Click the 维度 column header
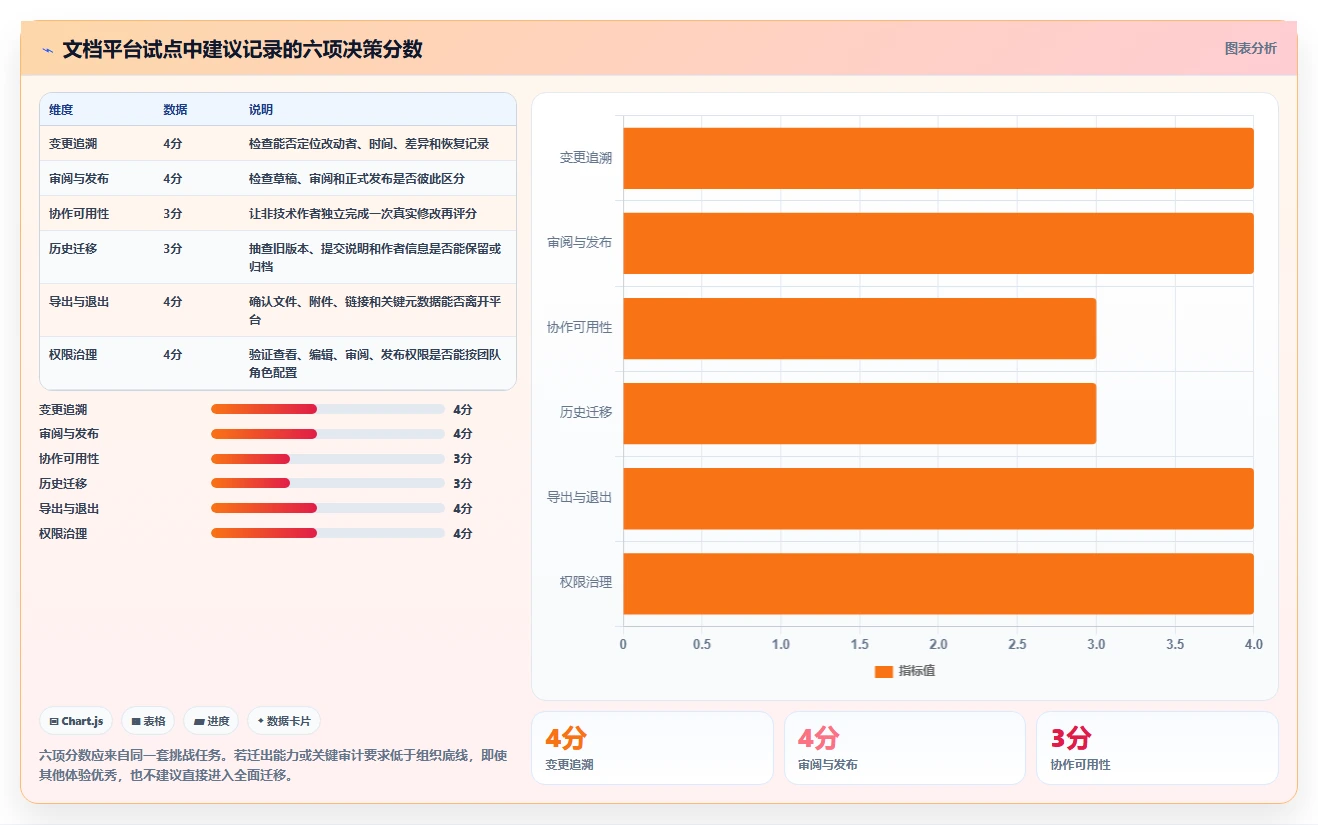This screenshot has width=1318, height=825. [61, 110]
